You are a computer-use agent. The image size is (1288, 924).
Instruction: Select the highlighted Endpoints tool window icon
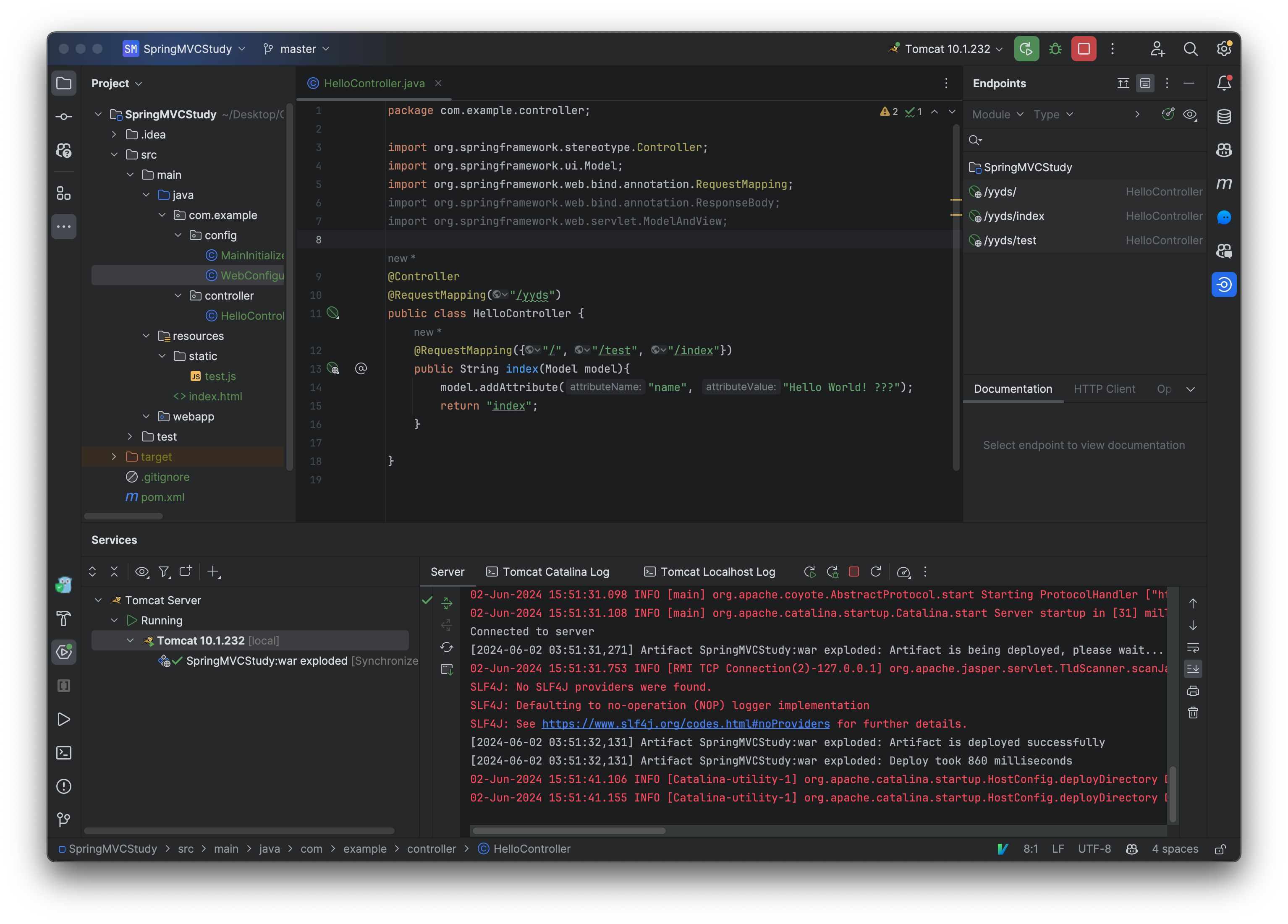(x=1224, y=285)
